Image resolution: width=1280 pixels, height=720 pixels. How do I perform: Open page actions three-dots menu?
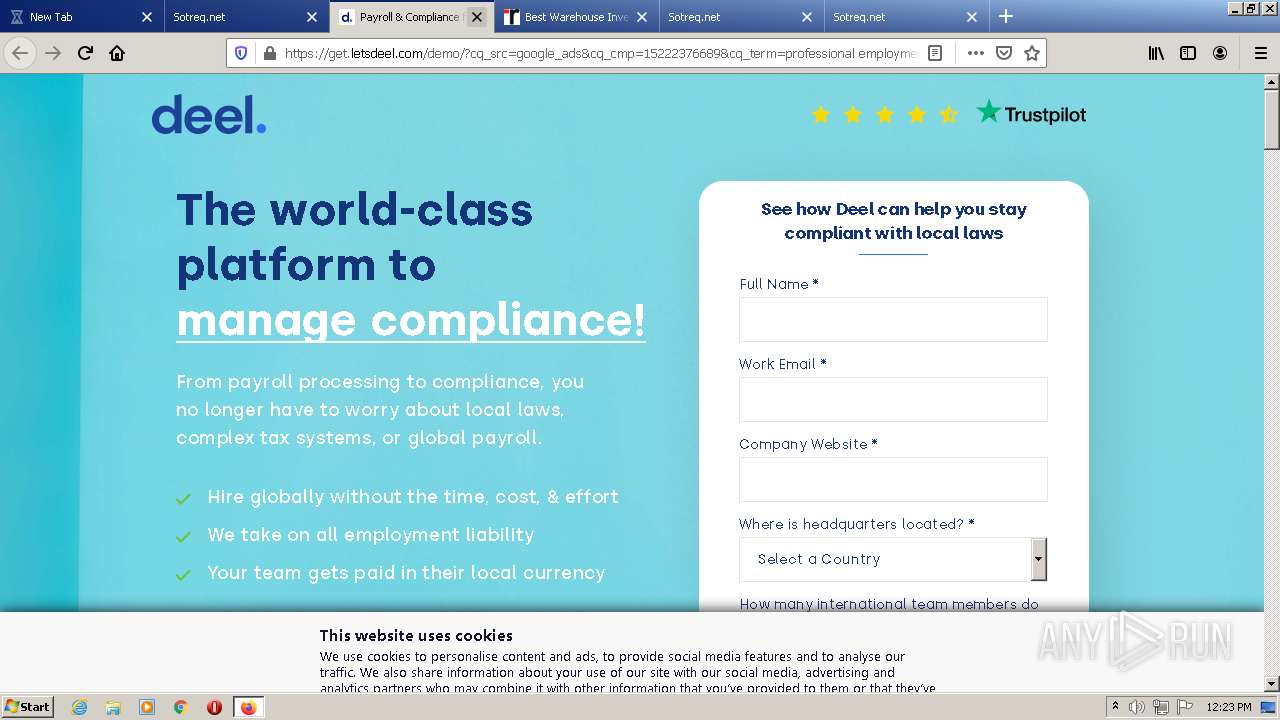[975, 53]
